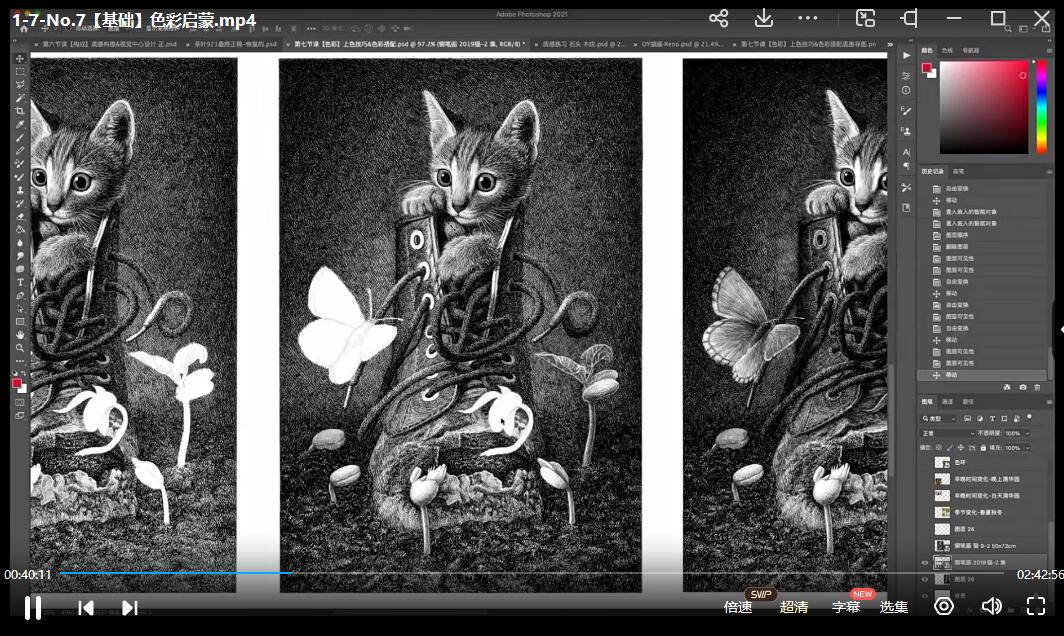
Task: Click the video progress bar
Action: (x=532, y=573)
